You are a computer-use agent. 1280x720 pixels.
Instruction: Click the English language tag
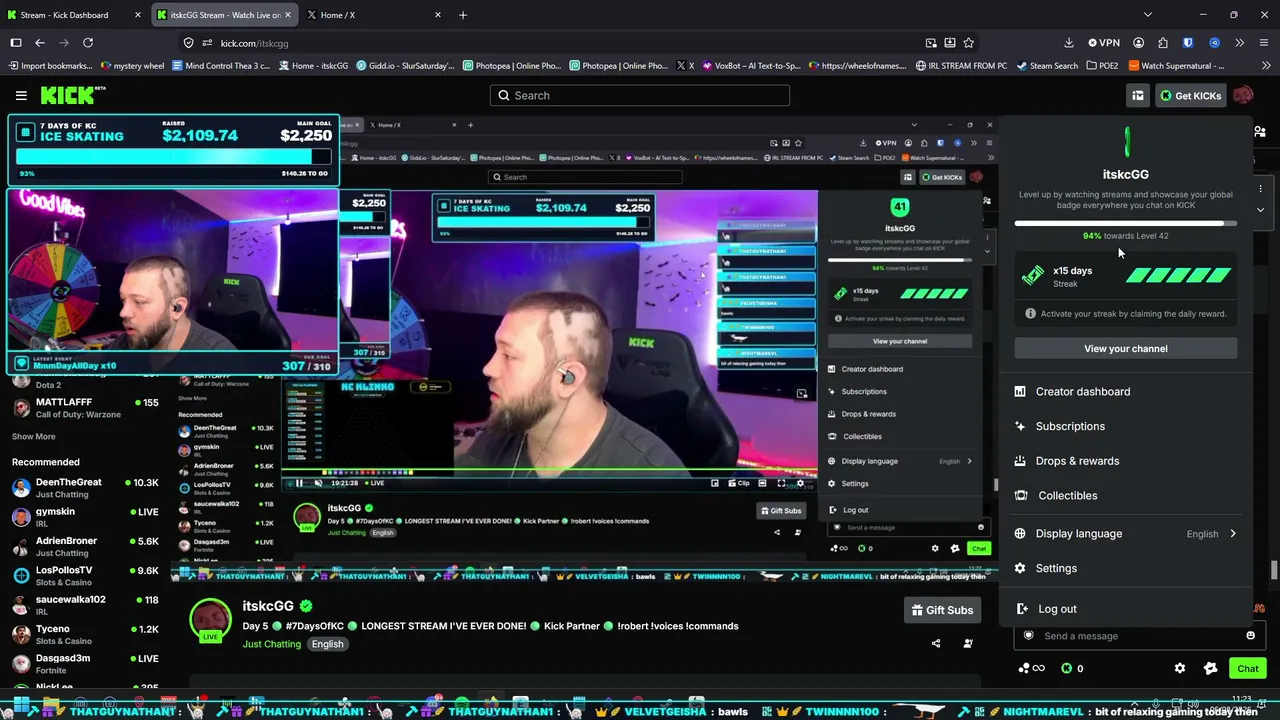click(x=327, y=644)
